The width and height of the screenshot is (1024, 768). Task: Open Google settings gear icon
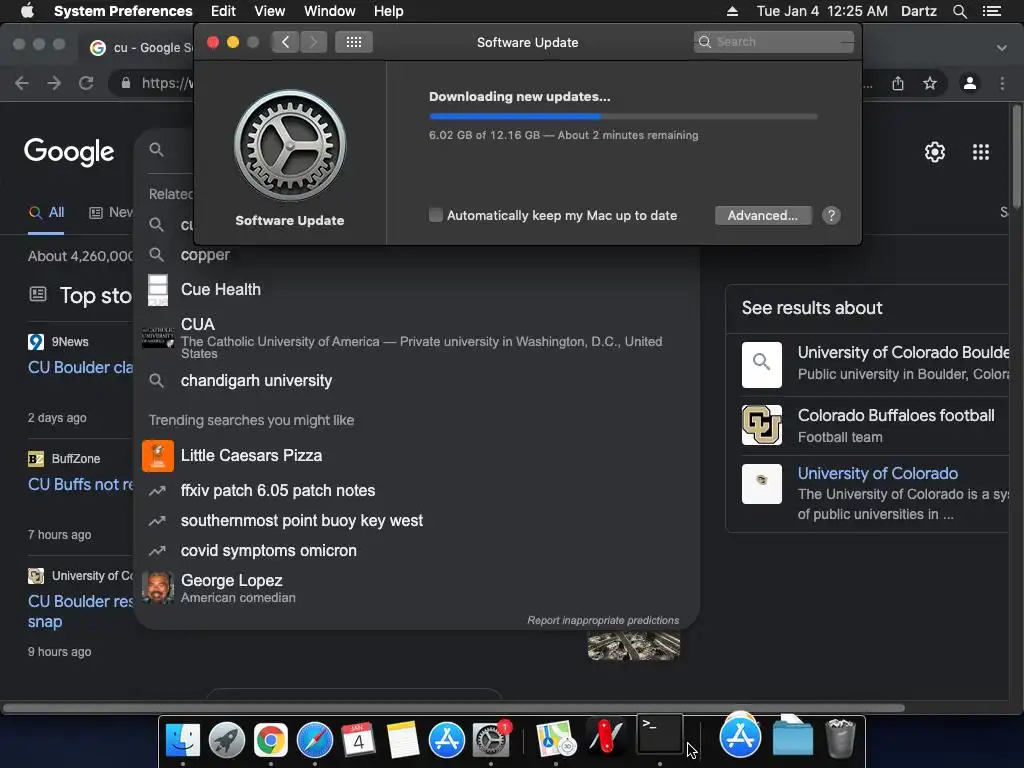point(935,152)
